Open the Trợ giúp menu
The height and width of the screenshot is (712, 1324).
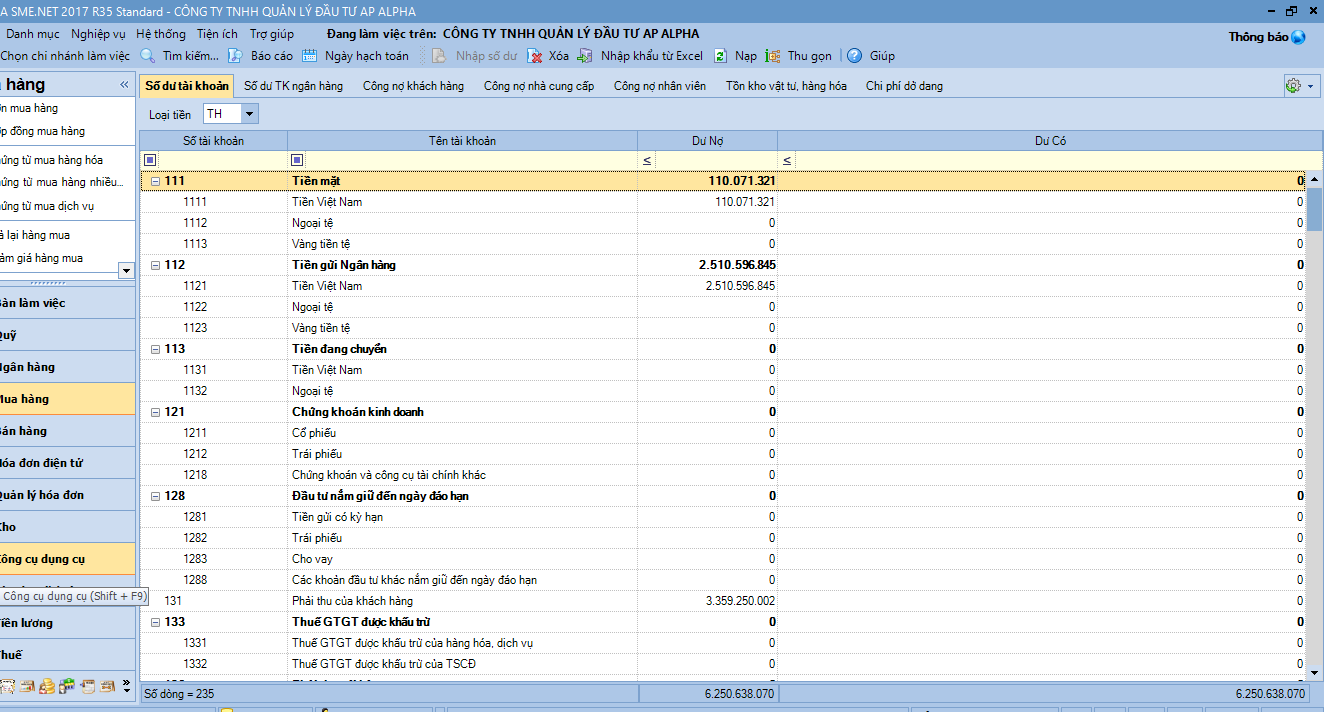(x=272, y=34)
